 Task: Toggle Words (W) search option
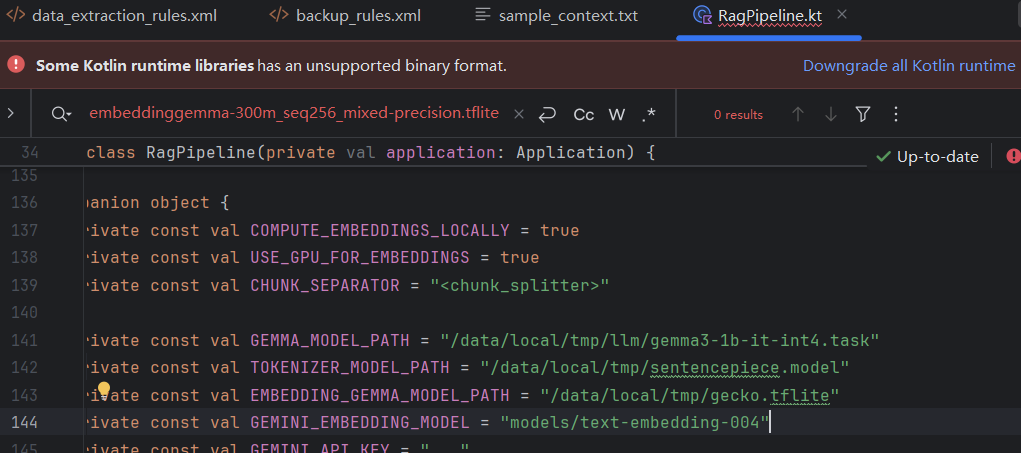coord(617,115)
